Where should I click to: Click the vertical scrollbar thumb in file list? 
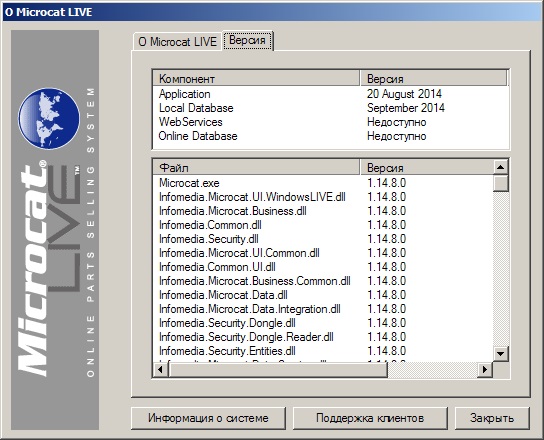click(500, 183)
